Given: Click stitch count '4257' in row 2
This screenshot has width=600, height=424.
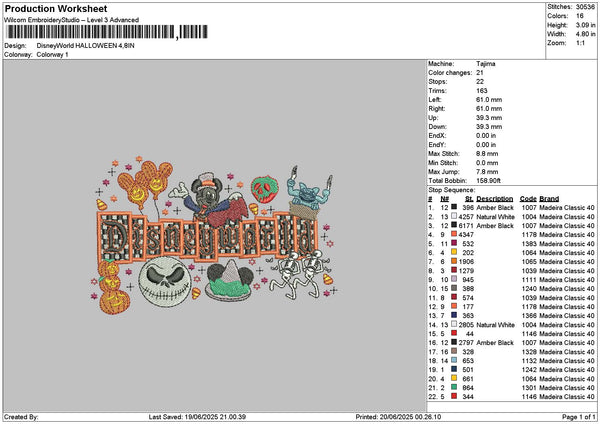Looking at the screenshot, I should point(466,217).
